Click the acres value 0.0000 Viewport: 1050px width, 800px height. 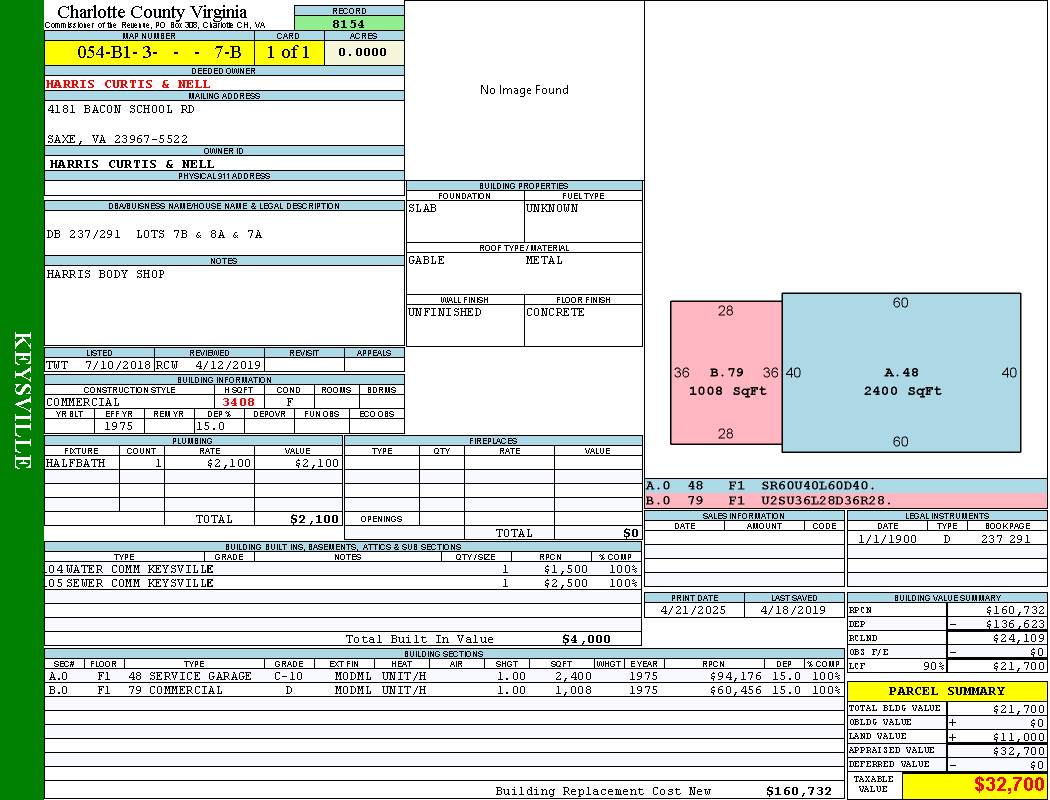(x=363, y=52)
